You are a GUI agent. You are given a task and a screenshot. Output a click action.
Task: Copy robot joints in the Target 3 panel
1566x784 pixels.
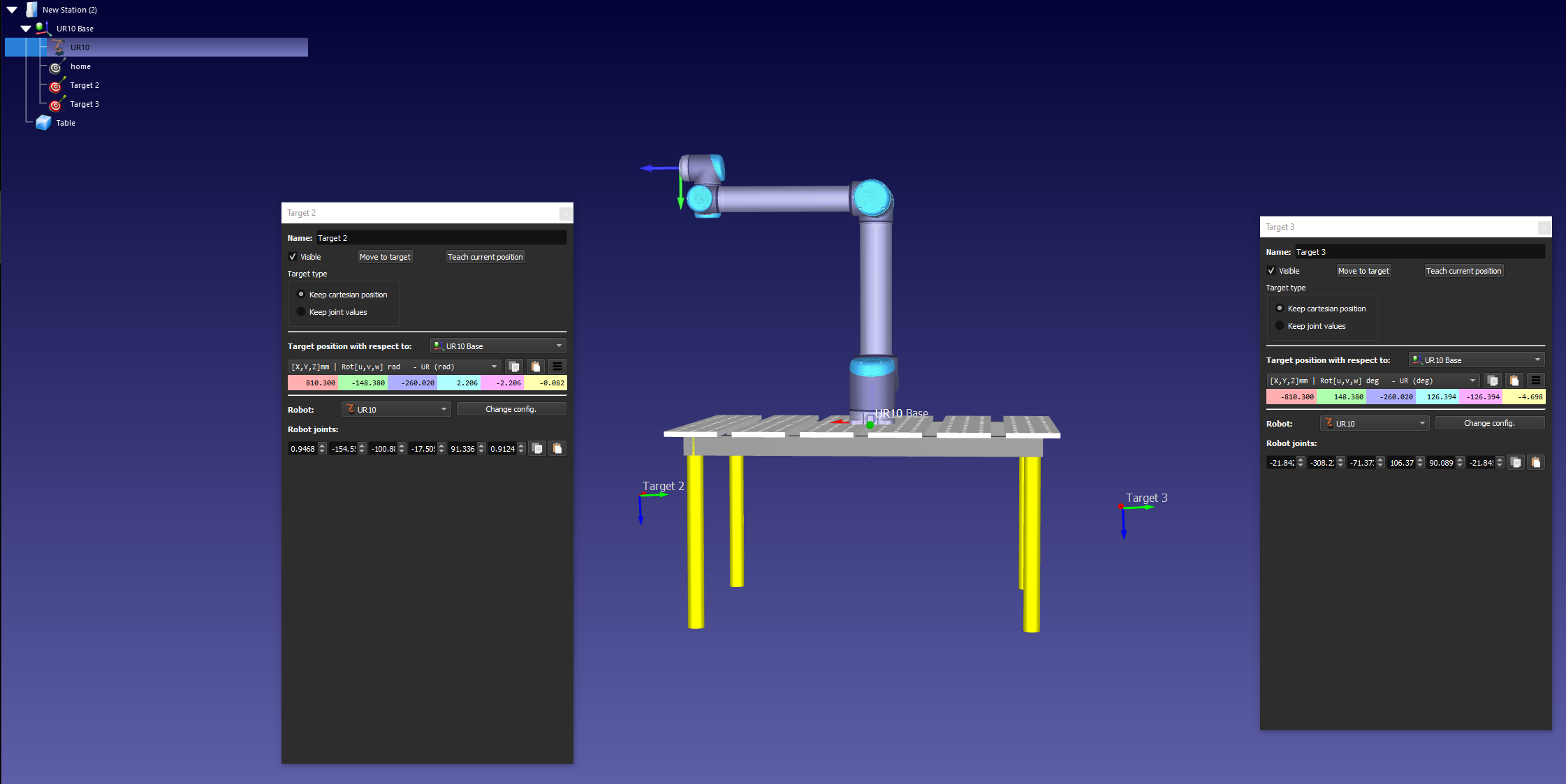1516,463
